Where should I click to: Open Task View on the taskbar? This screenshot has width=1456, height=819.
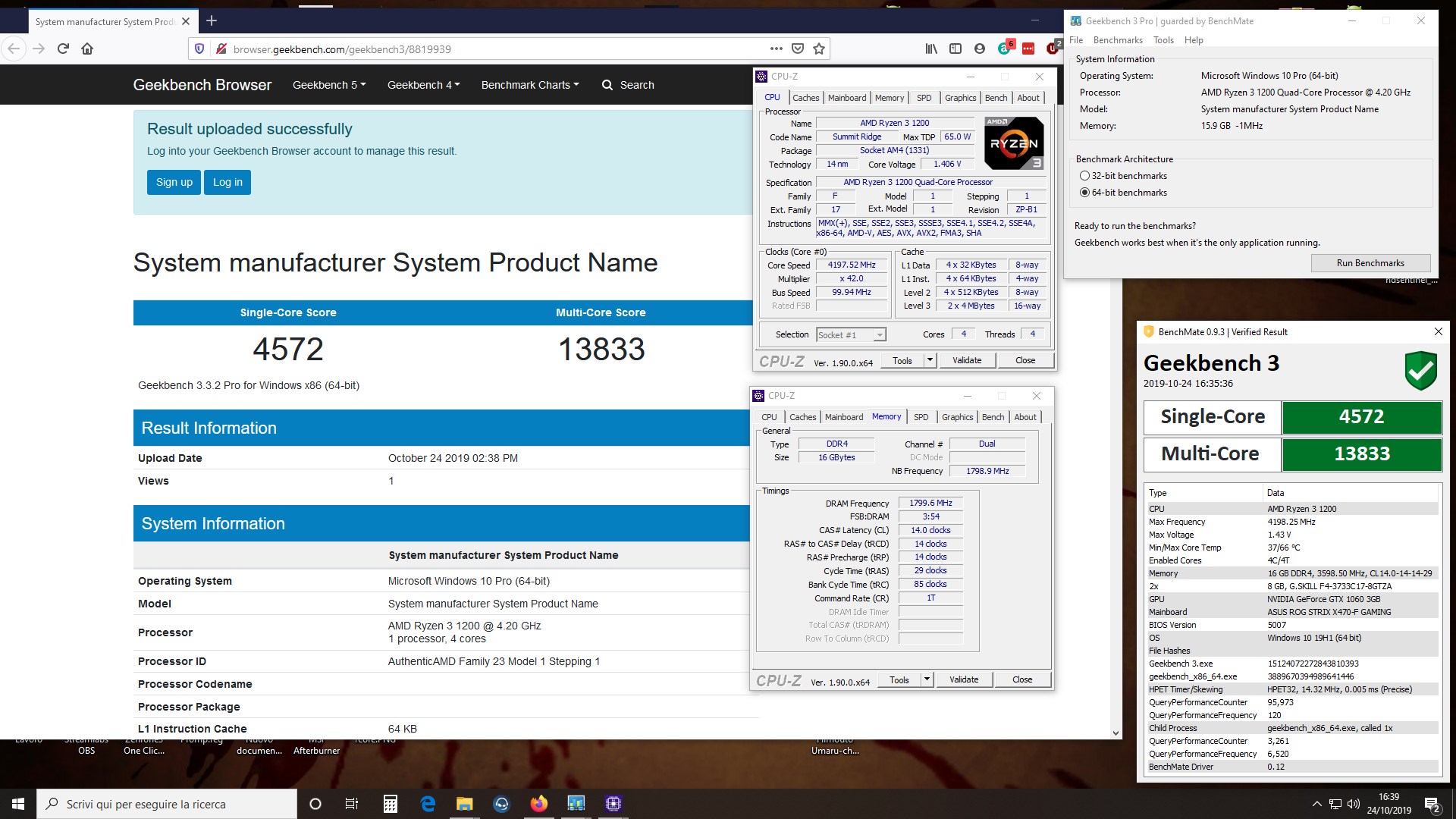(352, 804)
